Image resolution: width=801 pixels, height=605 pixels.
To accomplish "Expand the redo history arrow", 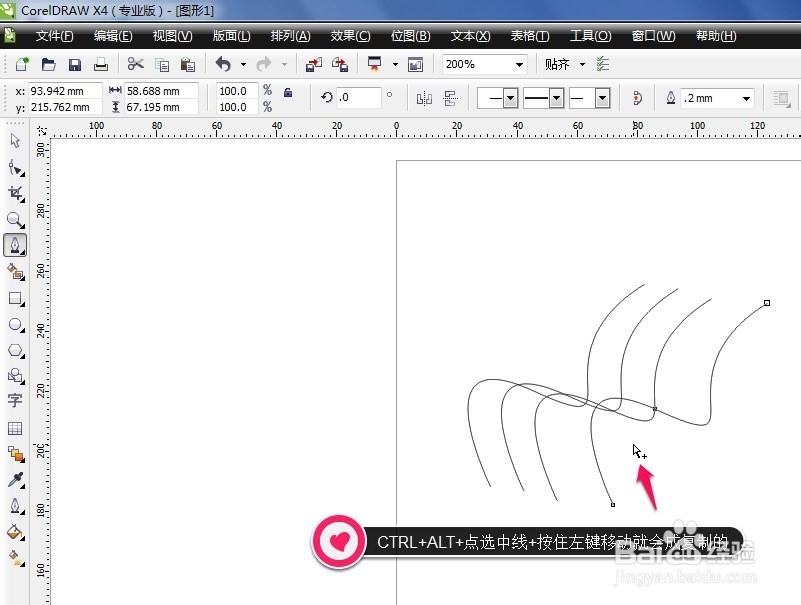I will (285, 64).
